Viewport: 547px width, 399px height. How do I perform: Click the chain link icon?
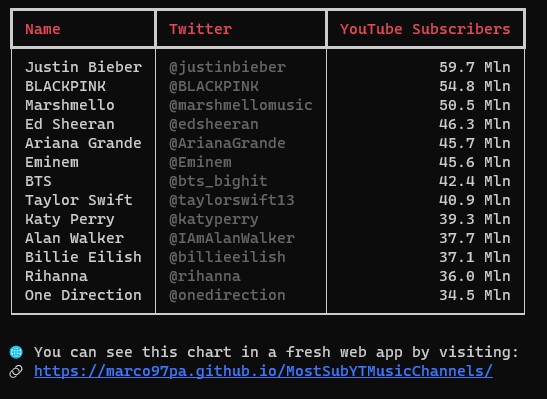click(x=16, y=371)
